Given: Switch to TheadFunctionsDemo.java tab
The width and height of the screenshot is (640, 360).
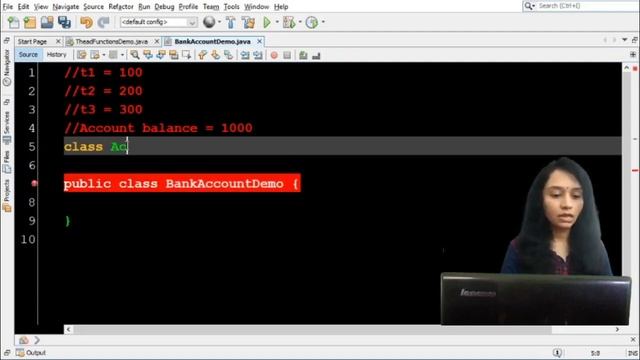Looking at the screenshot, I should click(111, 42).
